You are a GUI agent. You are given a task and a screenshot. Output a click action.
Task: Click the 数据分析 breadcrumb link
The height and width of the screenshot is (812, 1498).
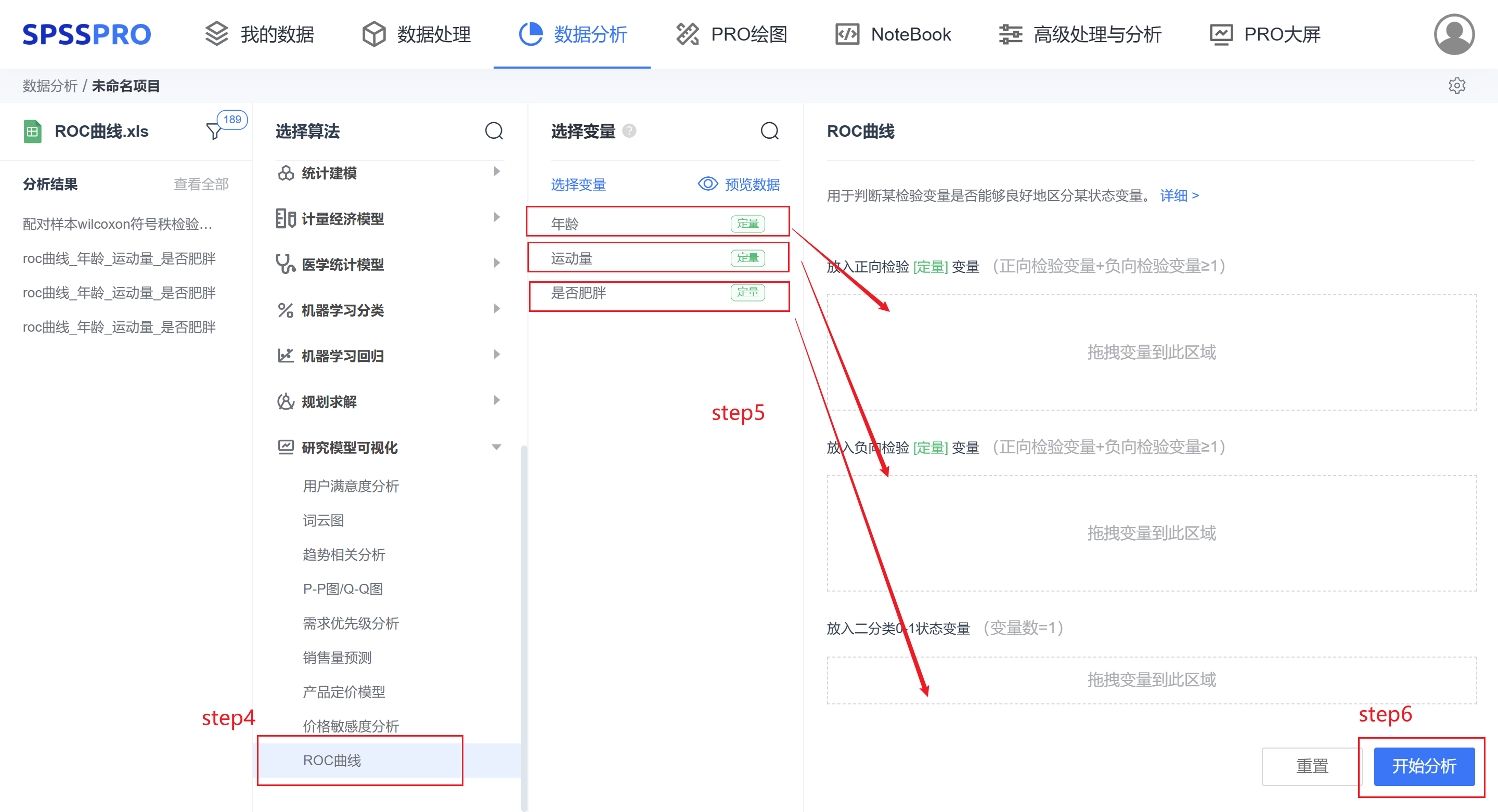coord(49,86)
